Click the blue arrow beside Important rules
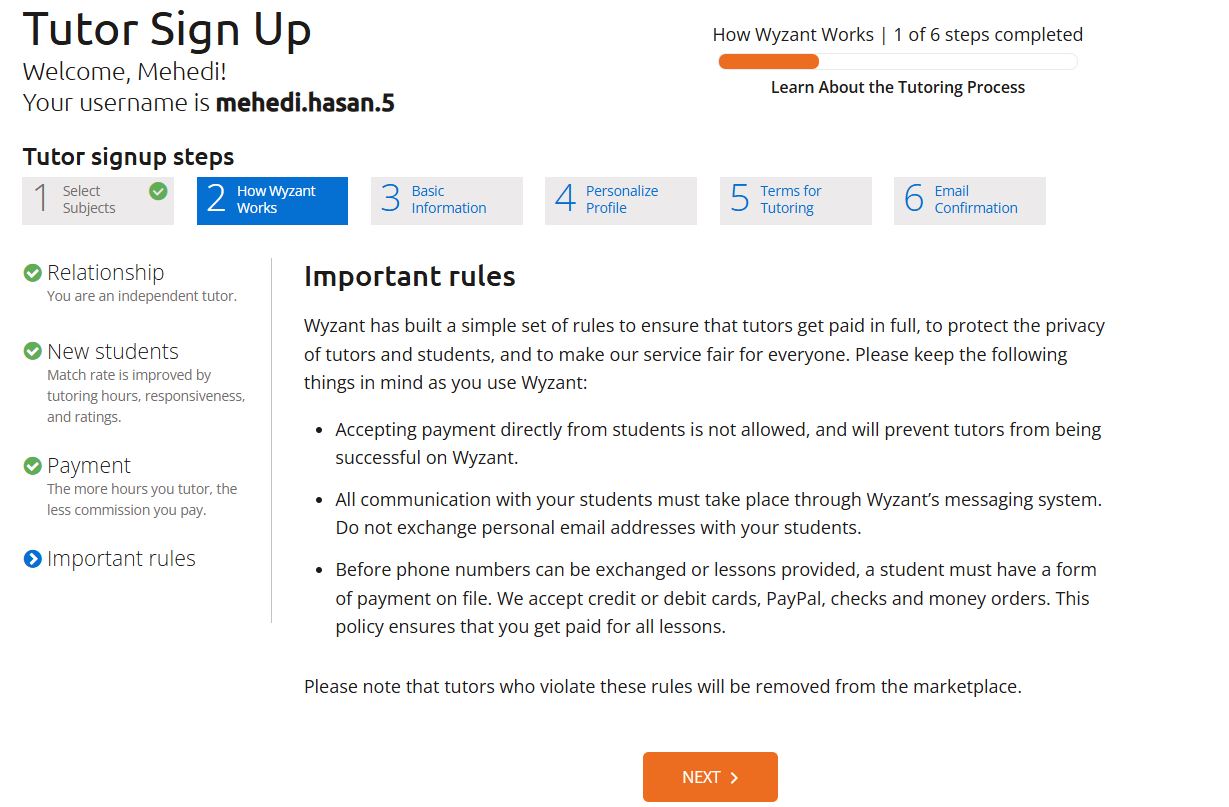 tap(31, 558)
